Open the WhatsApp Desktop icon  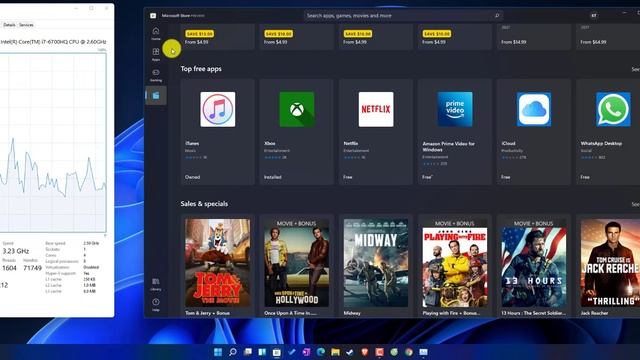pos(613,109)
